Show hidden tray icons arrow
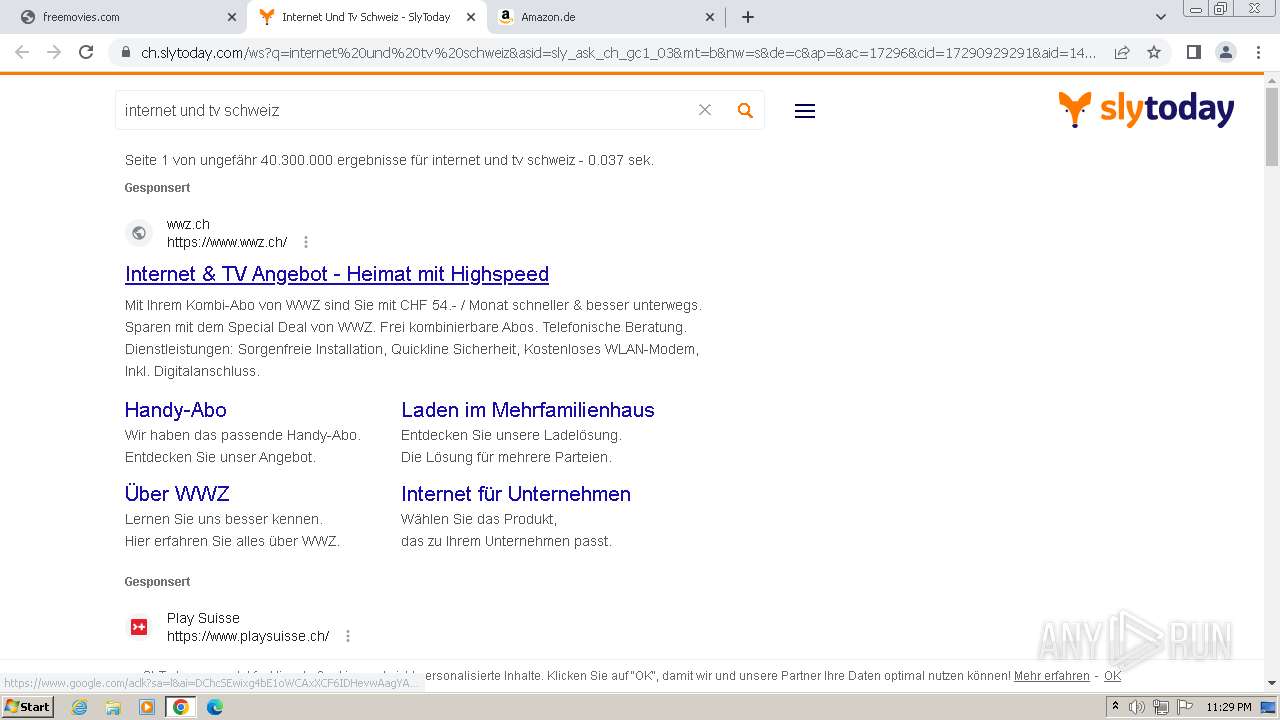 pos(1115,707)
